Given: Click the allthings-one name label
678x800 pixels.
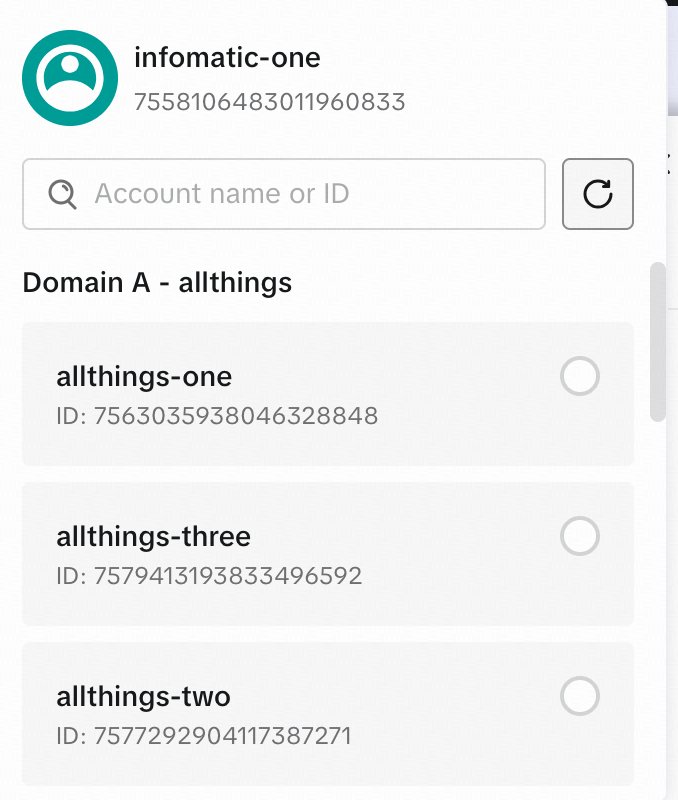Looking at the screenshot, I should click(144, 377).
